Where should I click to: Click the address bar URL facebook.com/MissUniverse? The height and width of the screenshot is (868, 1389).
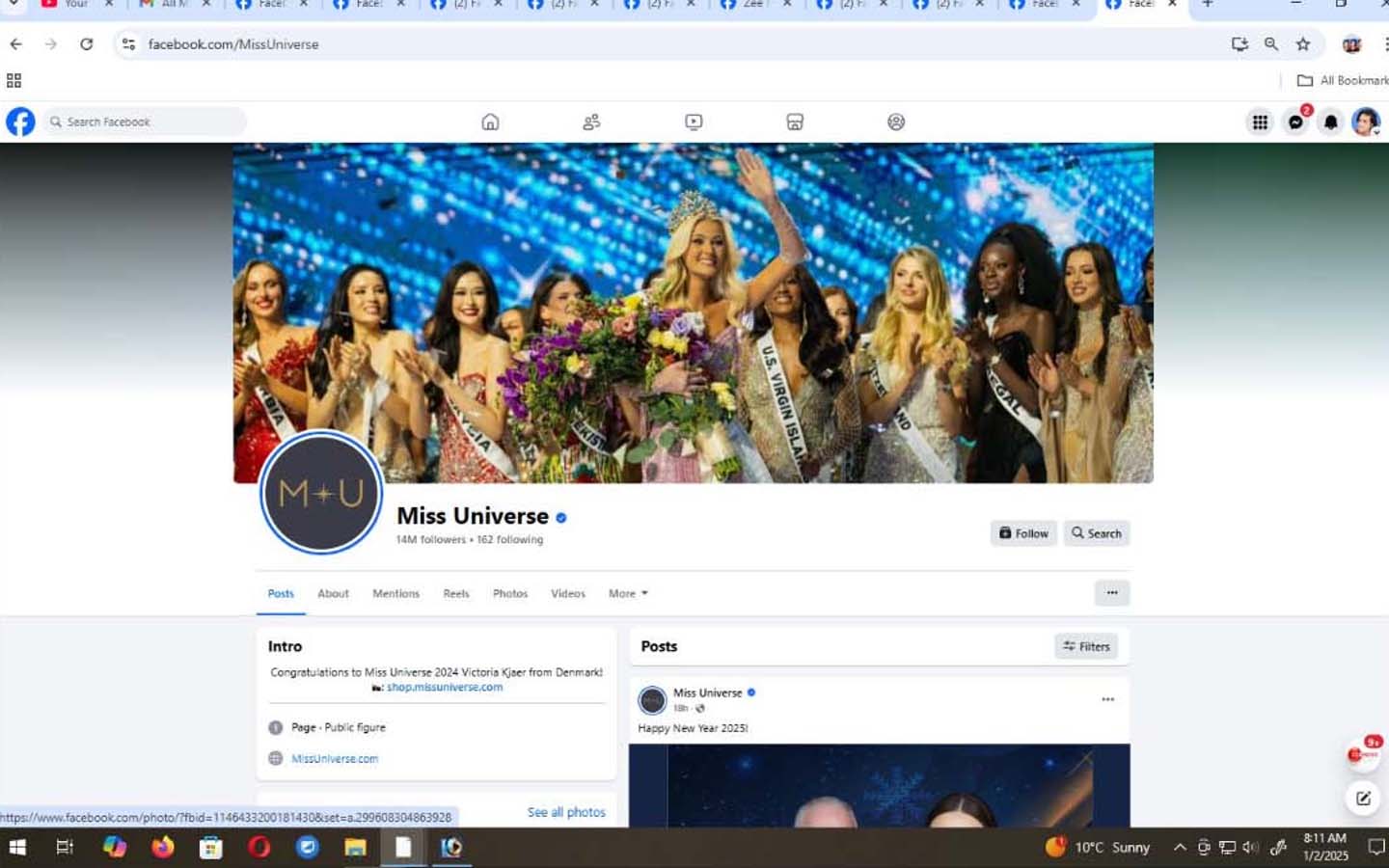[233, 44]
